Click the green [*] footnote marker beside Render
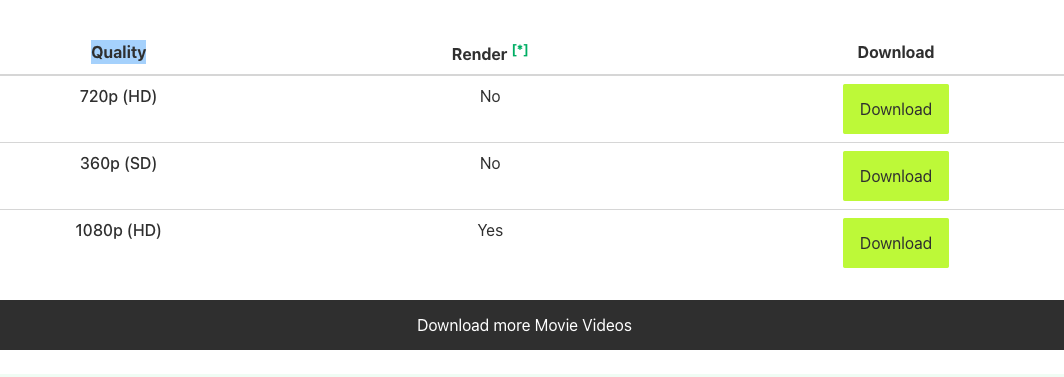 click(520, 50)
